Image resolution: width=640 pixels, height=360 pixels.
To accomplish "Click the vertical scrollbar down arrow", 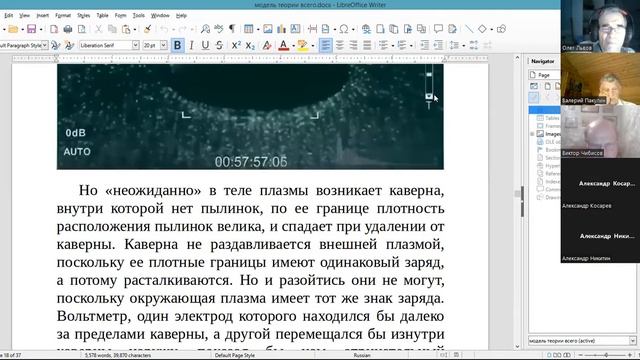I will 518,347.
